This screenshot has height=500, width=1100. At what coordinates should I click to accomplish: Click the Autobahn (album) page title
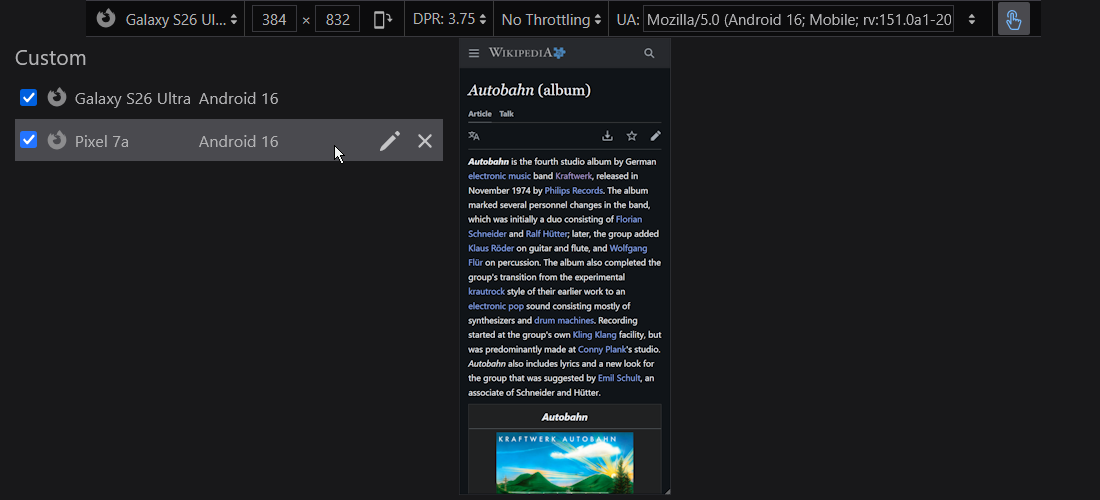click(x=529, y=90)
